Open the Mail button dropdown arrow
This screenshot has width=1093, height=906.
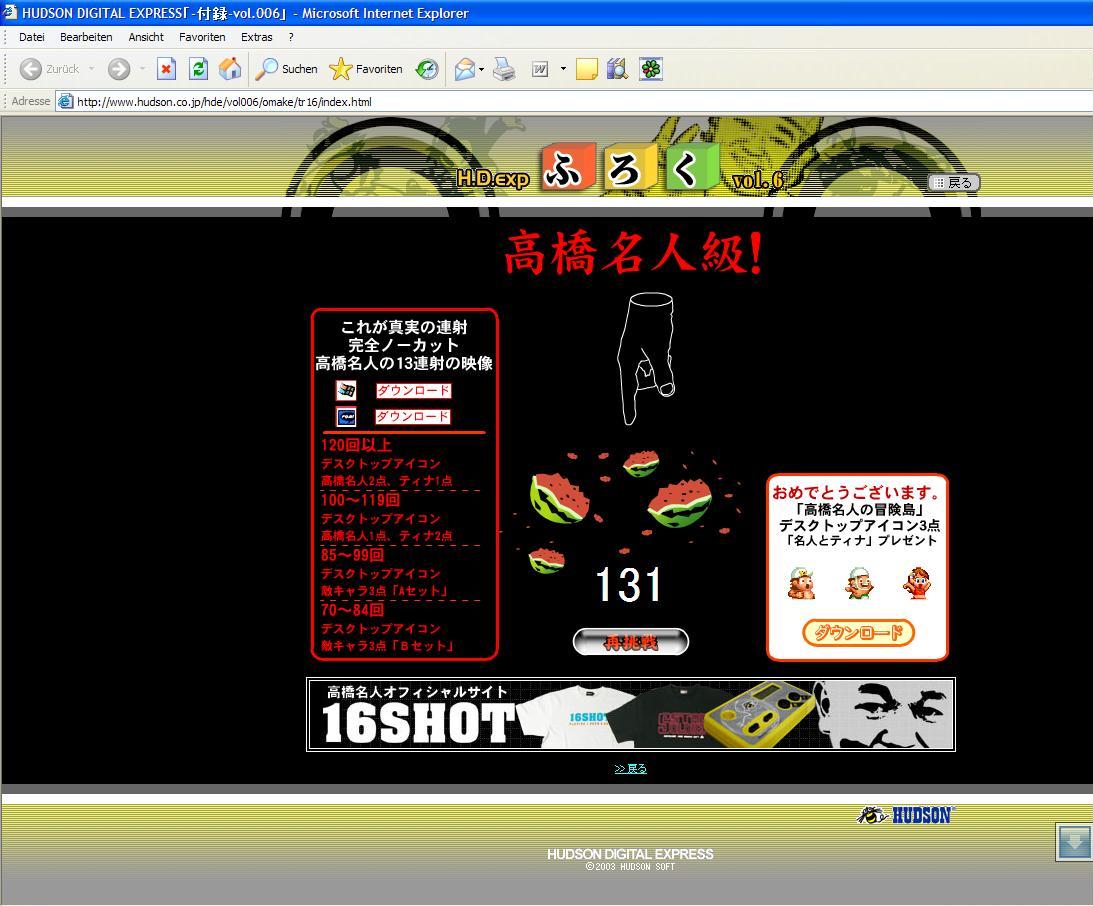pyautogui.click(x=482, y=69)
